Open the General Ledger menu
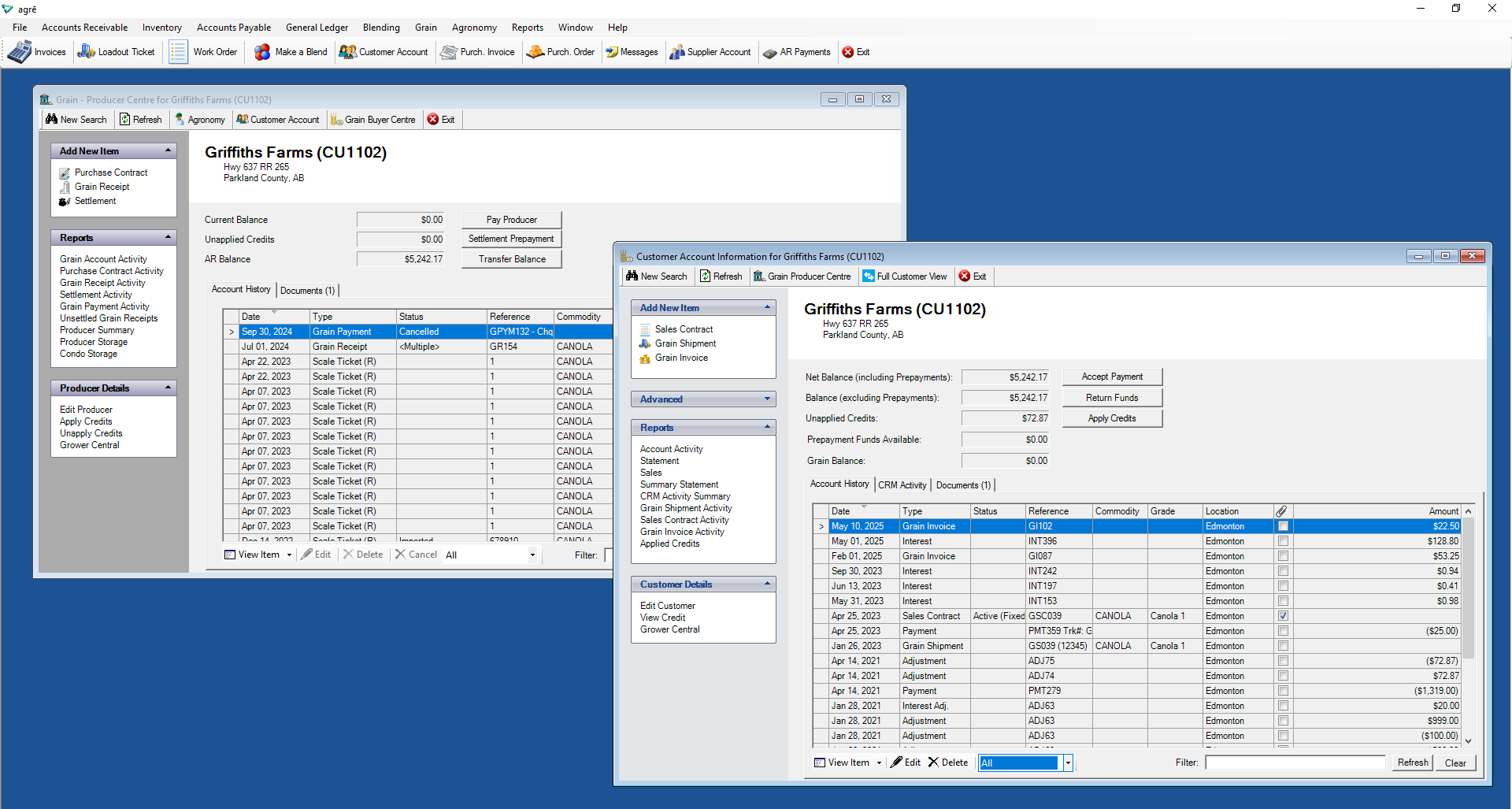Screen dimensions: 1512x809 (317, 28)
